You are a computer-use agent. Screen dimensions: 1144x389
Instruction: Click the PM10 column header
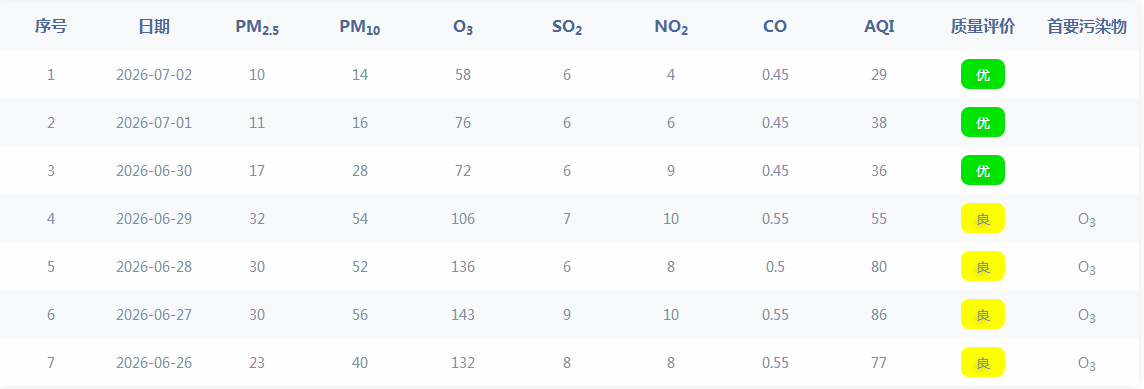click(360, 28)
